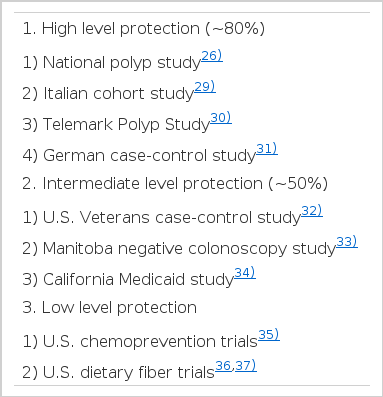The width and height of the screenshot is (383, 397).
Task: Open reference 35 for chemoprevention trials
Action: [x=269, y=335]
